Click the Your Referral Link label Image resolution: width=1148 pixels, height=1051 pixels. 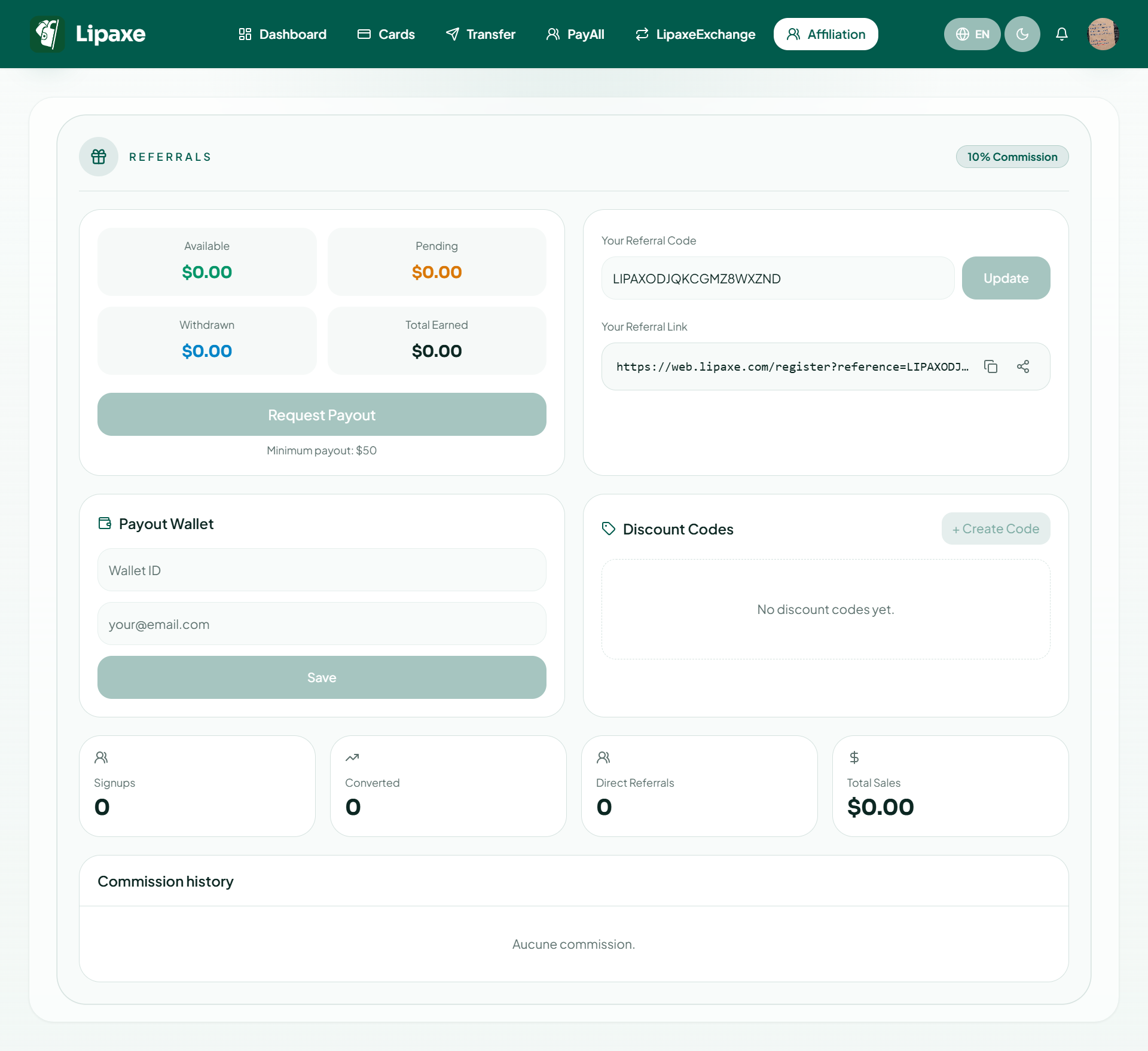tap(645, 326)
